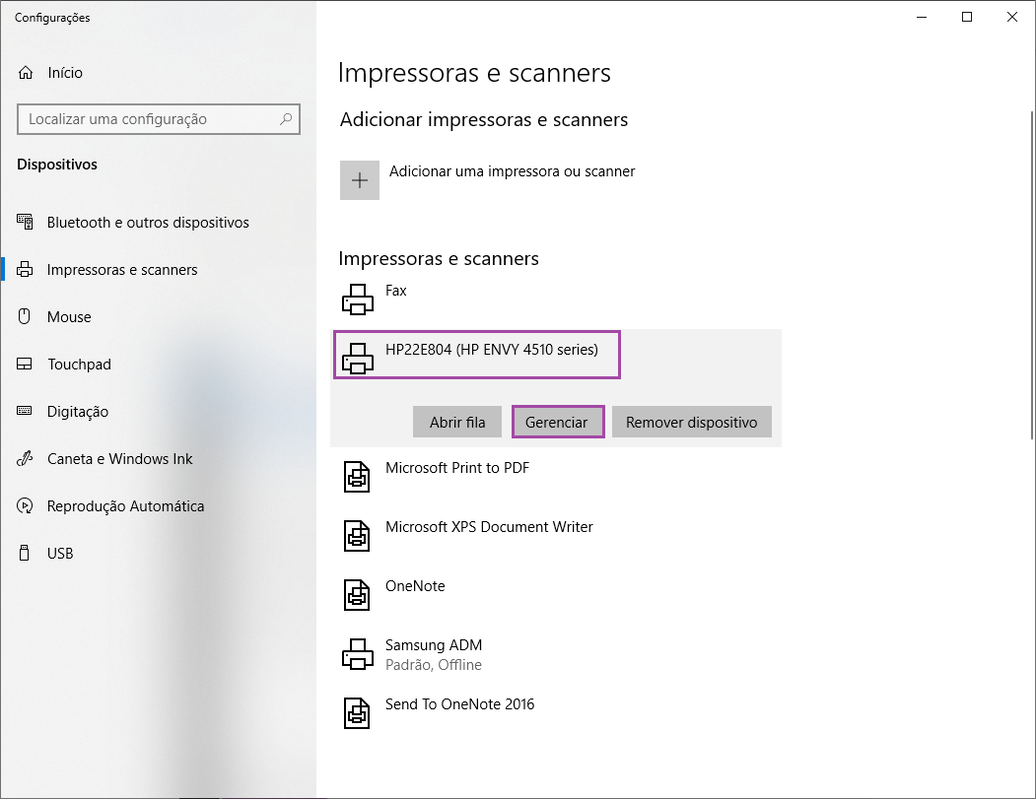Click the Samsung ADM printer icon
This screenshot has width=1036, height=799.
point(357,654)
